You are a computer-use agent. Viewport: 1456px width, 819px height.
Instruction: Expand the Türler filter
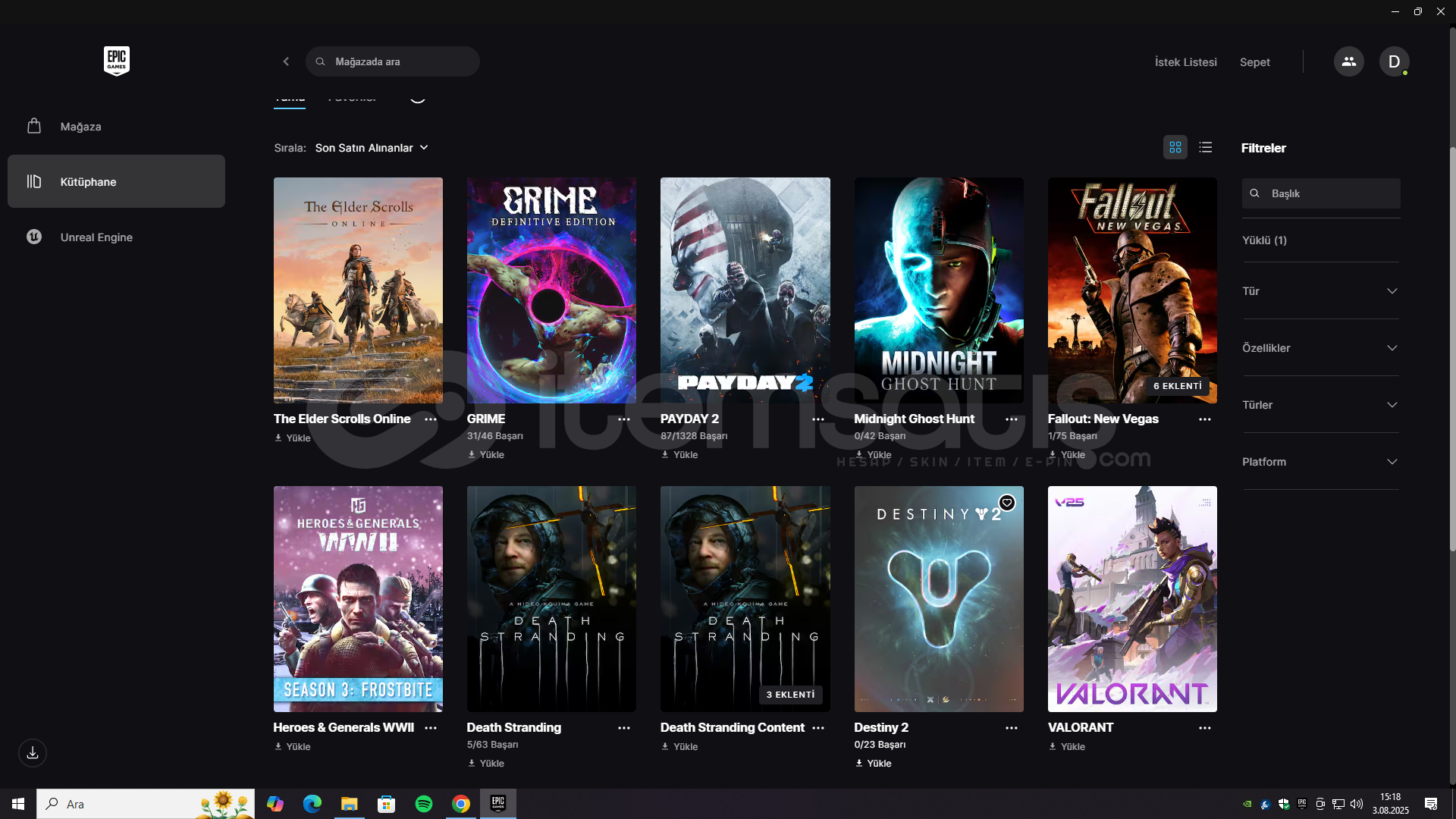(1320, 405)
